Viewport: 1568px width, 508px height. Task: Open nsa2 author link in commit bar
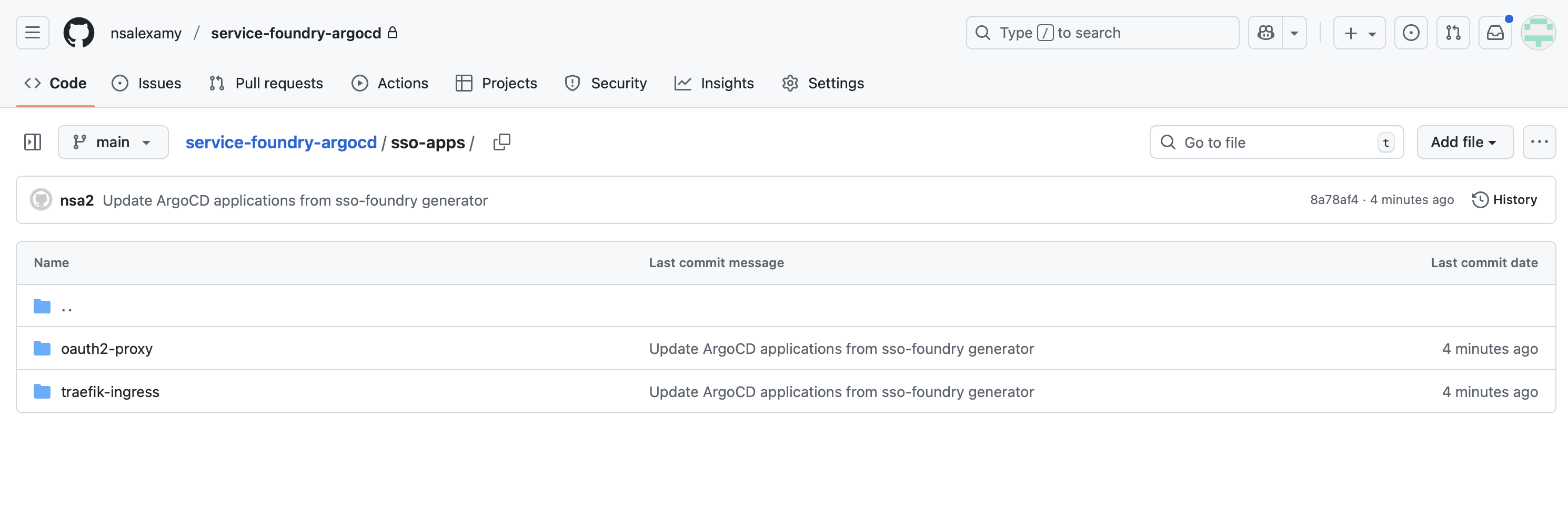pos(77,200)
